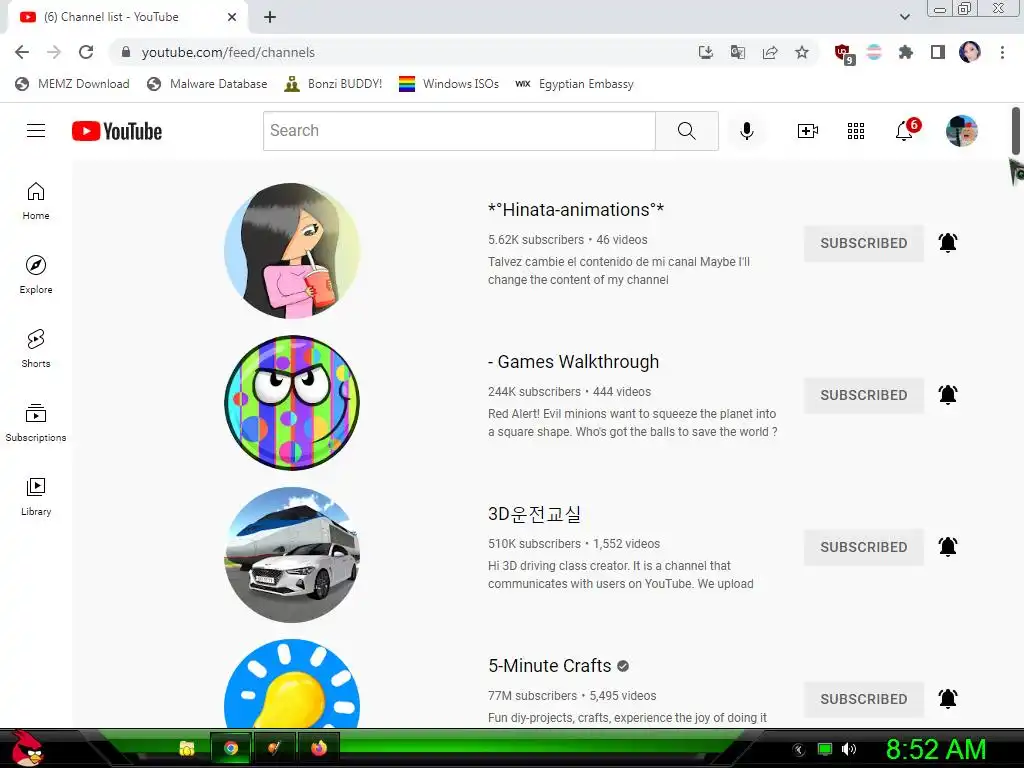Click the browser forward arrow
This screenshot has height=768, width=1024.
[54, 52]
